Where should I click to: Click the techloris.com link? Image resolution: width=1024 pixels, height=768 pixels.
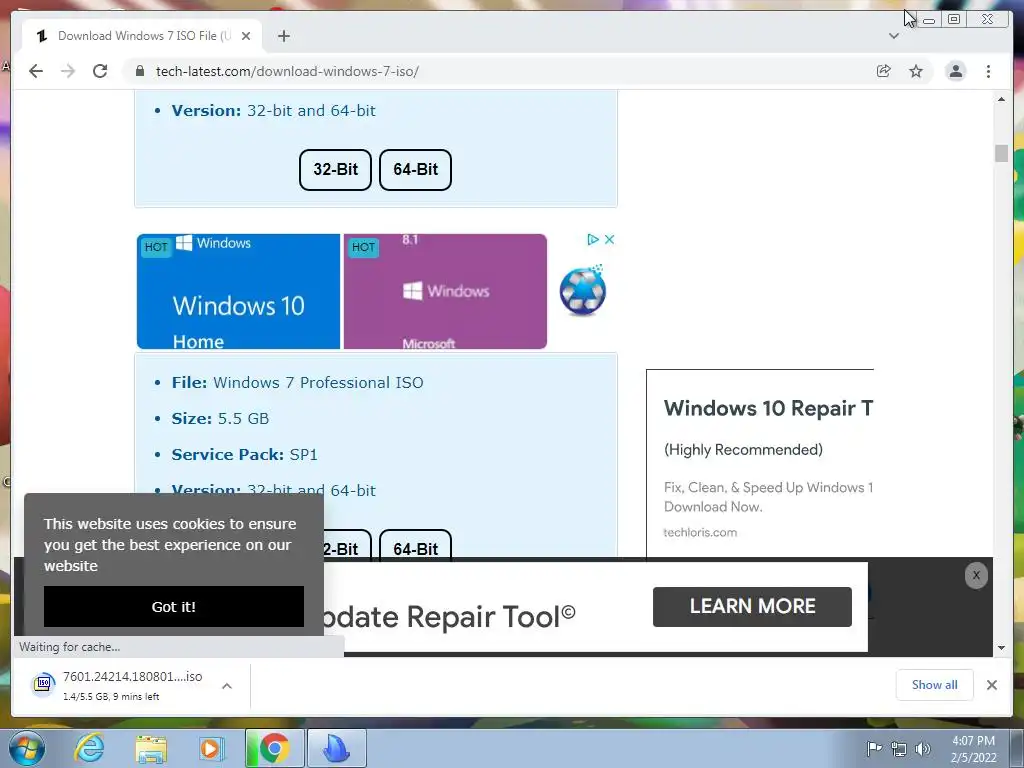[x=700, y=532]
